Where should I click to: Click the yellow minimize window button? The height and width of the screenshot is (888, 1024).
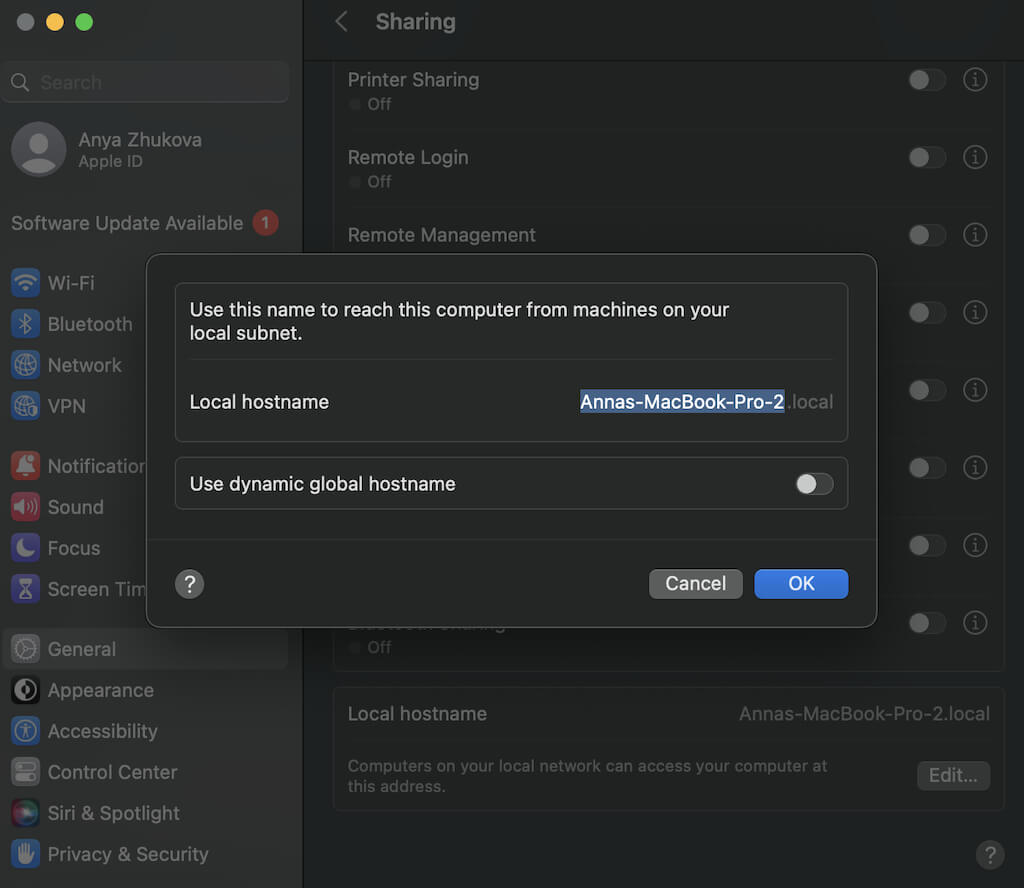[x=55, y=22]
